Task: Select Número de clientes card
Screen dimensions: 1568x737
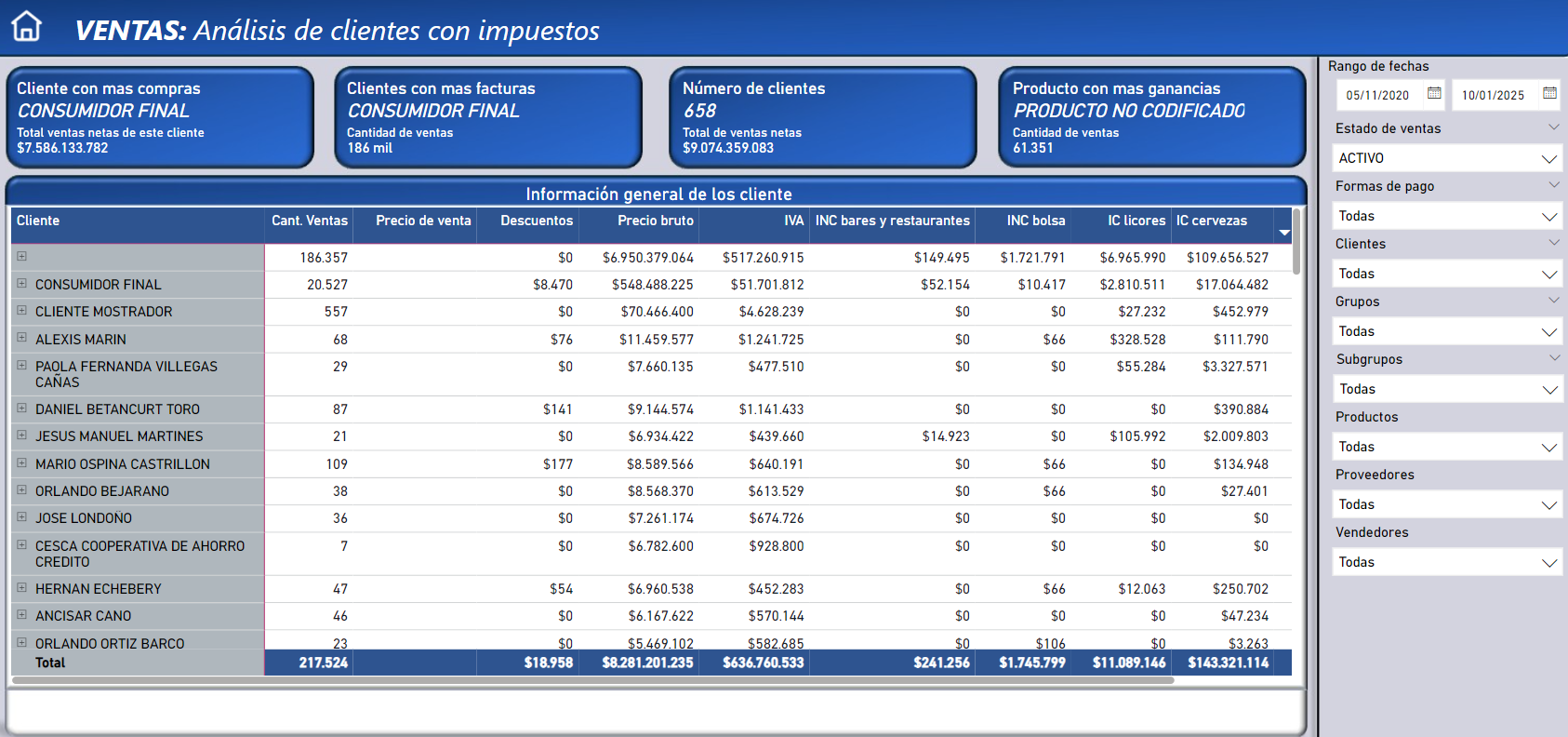Action: (x=823, y=117)
